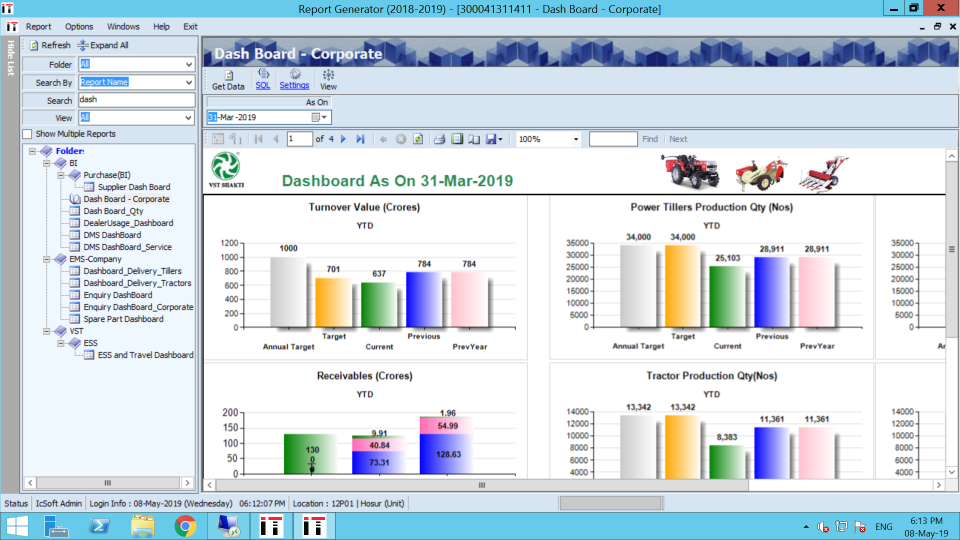Collapse the EMS-Company tree node

(46, 259)
